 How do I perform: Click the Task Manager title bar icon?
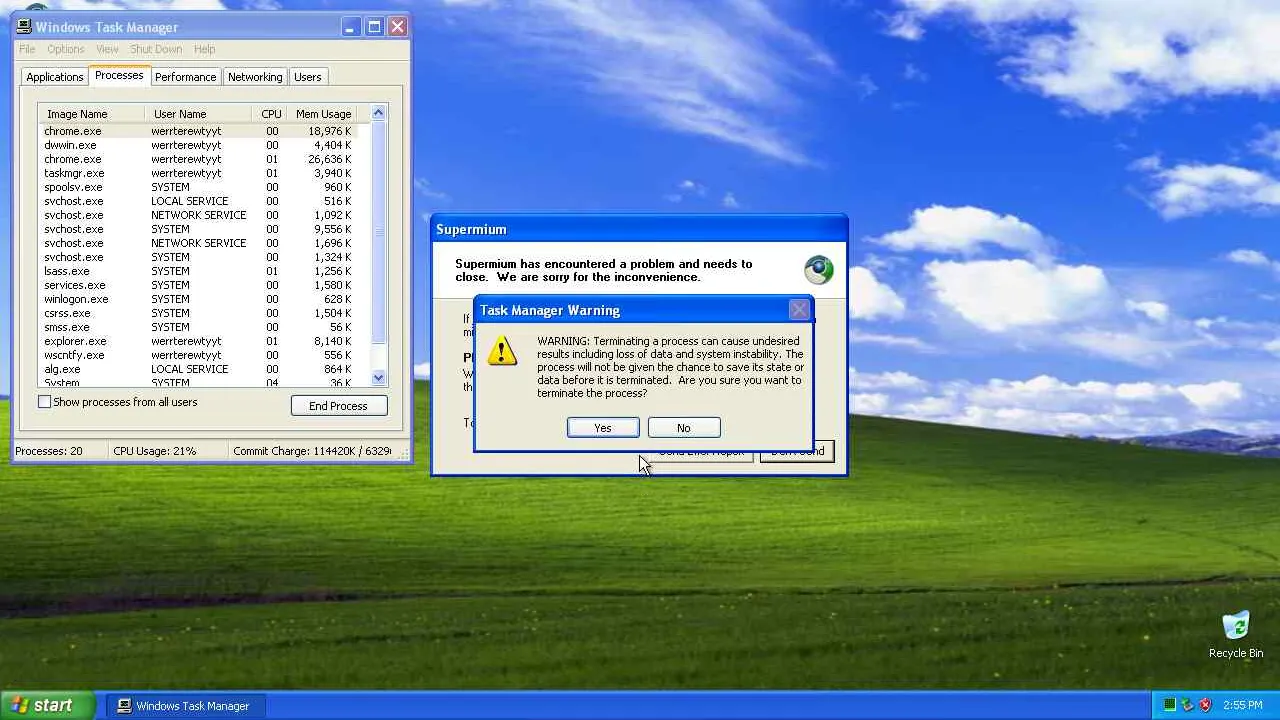click(x=24, y=27)
